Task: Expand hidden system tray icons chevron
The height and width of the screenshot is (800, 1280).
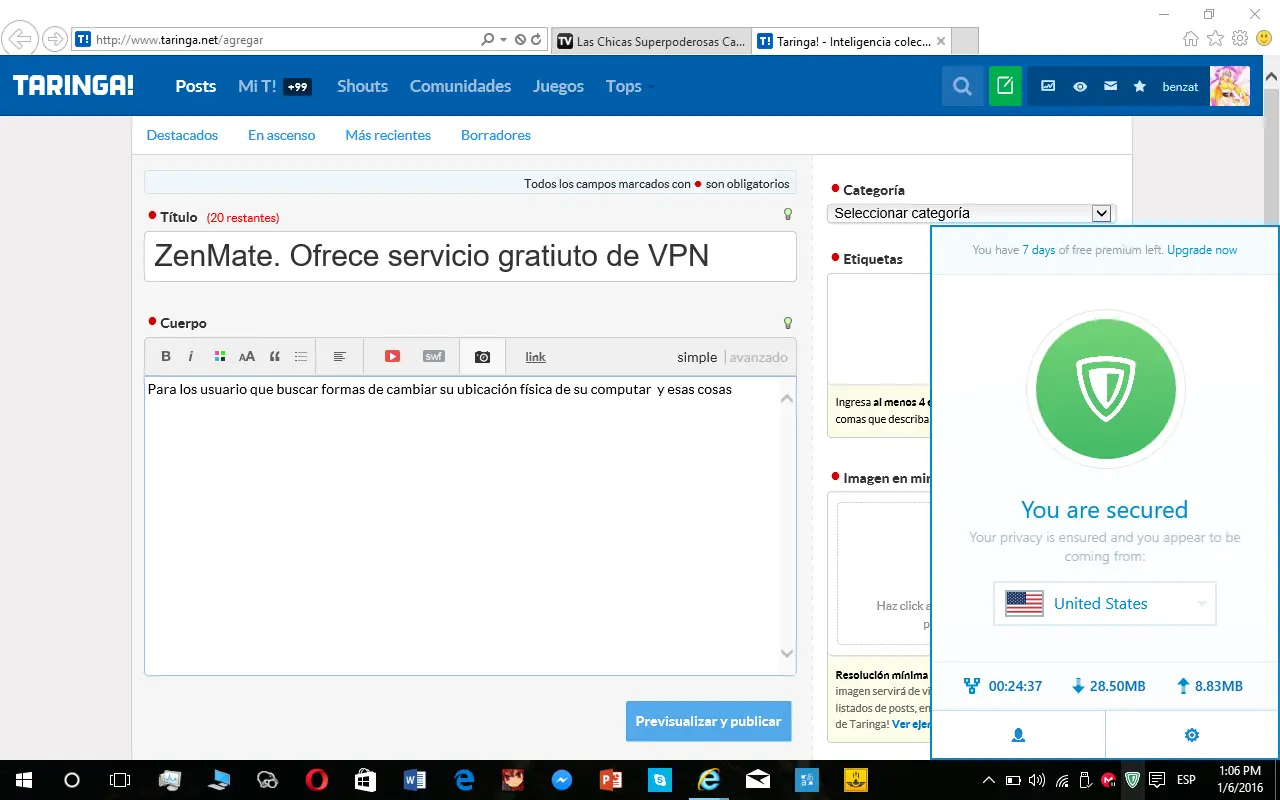Action: tap(989, 780)
